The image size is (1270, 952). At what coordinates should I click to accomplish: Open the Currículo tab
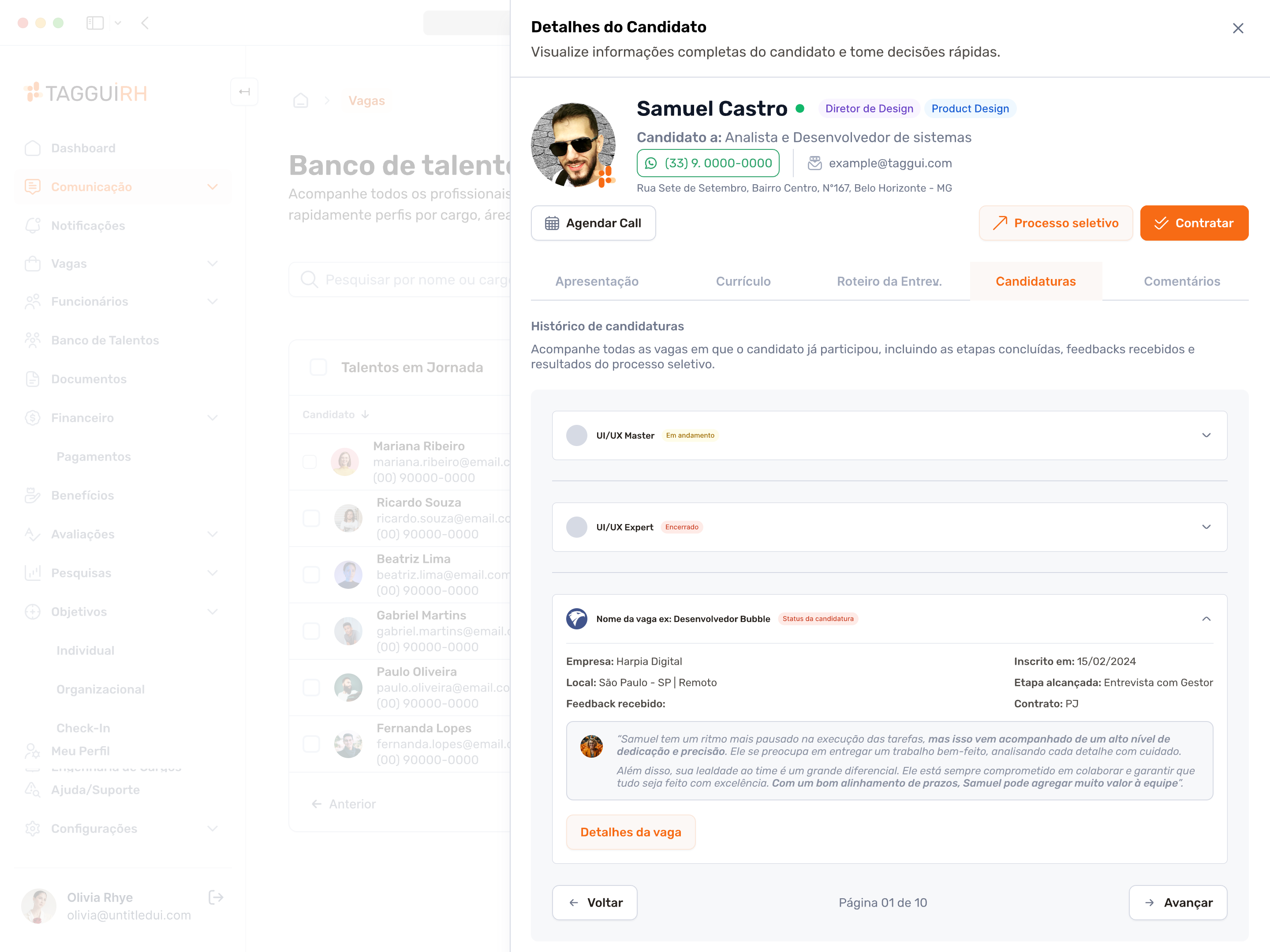743,281
